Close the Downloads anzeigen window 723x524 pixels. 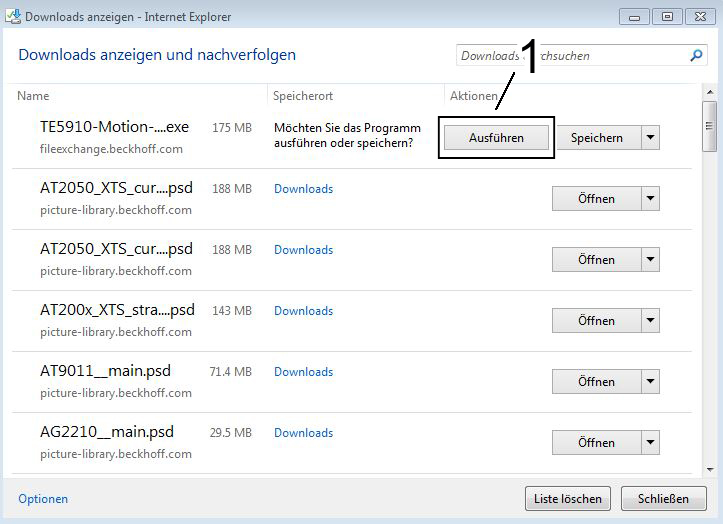click(x=700, y=17)
